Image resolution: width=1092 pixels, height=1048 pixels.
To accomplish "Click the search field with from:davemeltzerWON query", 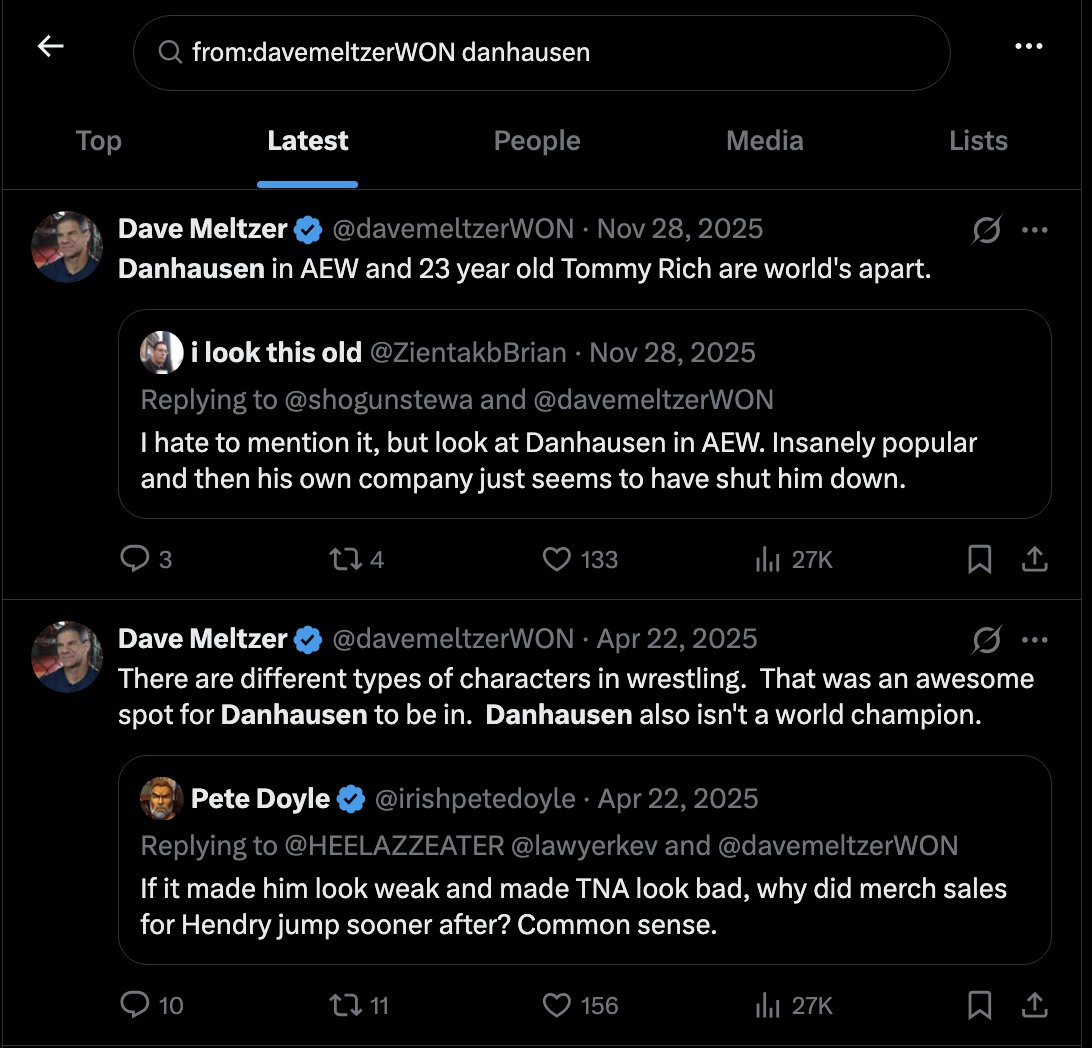I will [542, 53].
